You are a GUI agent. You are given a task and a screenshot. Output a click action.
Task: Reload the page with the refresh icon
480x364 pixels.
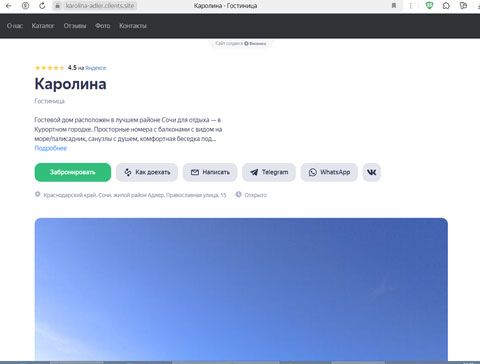click(x=42, y=6)
